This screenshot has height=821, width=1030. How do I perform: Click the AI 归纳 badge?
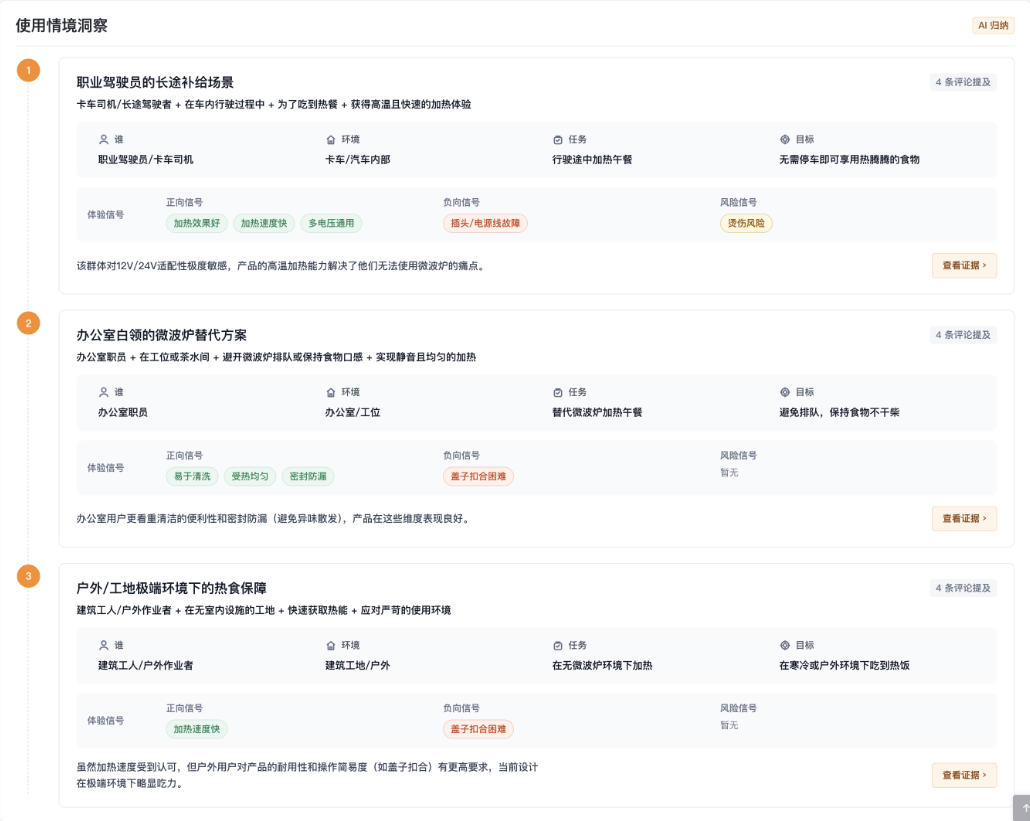993,25
